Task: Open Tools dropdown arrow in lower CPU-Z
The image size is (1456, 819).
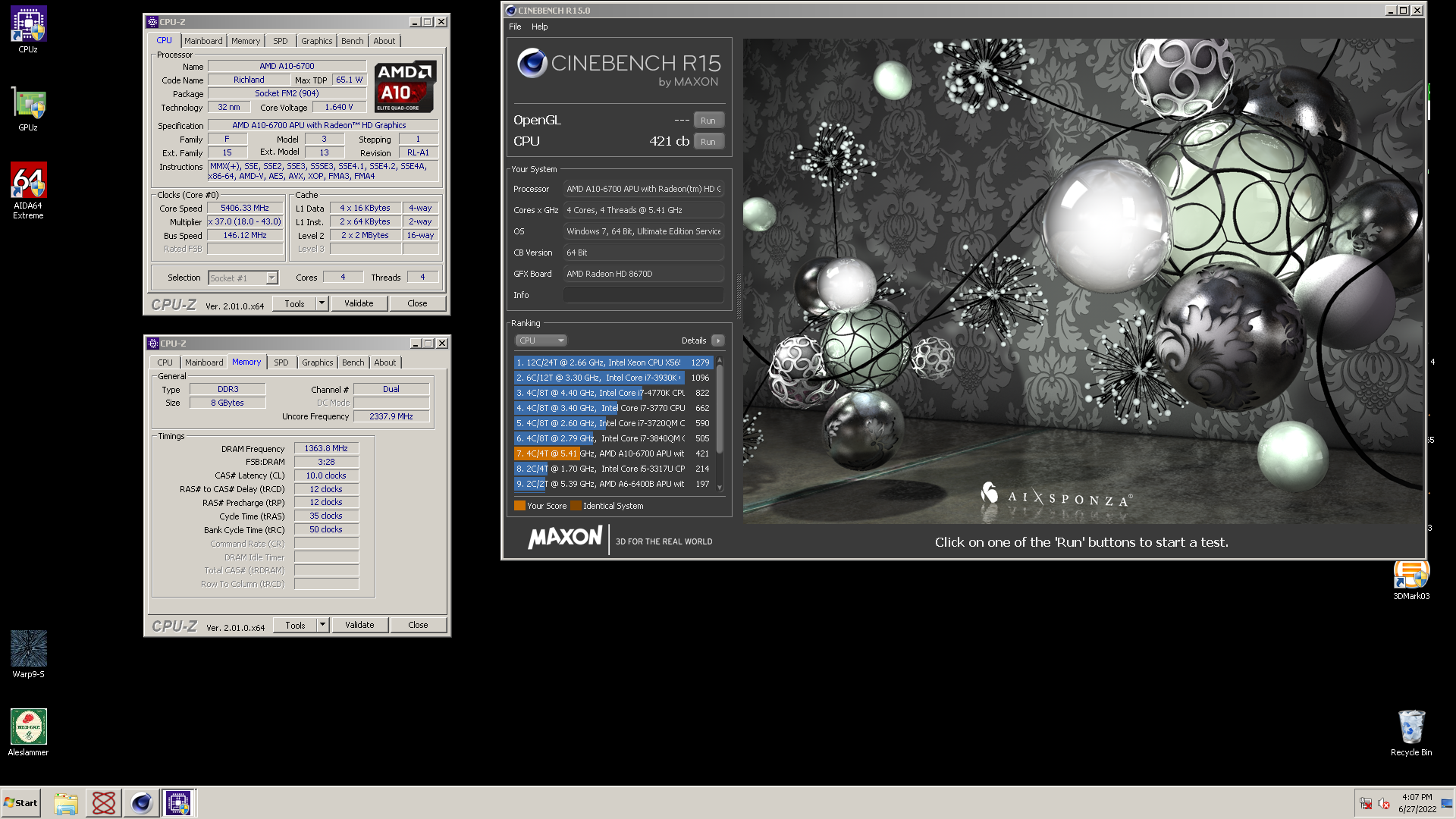Action: pyautogui.click(x=322, y=625)
